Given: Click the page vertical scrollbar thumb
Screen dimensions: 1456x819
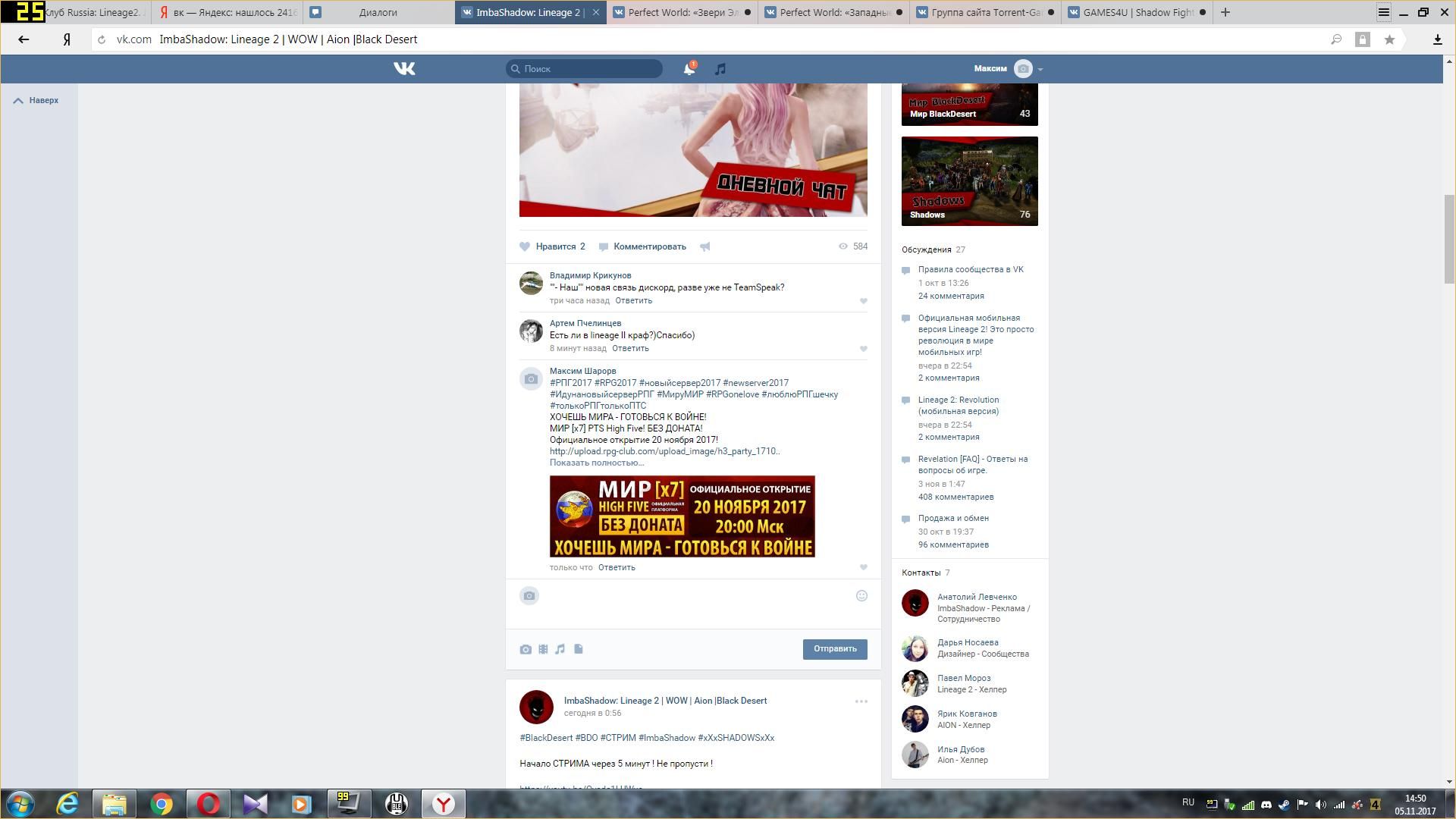Looking at the screenshot, I should 1449,239.
